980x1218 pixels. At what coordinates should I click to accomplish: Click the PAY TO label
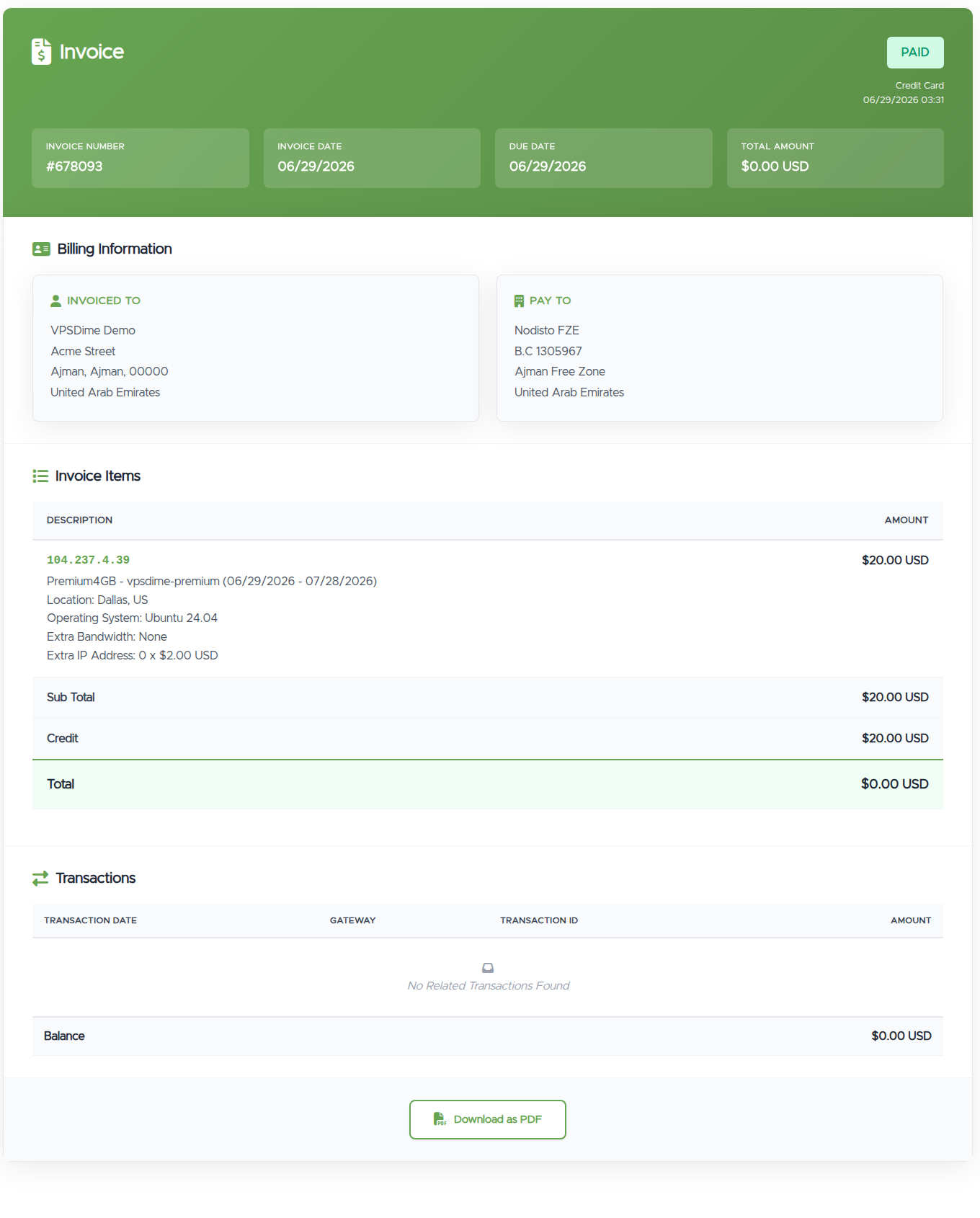(550, 301)
